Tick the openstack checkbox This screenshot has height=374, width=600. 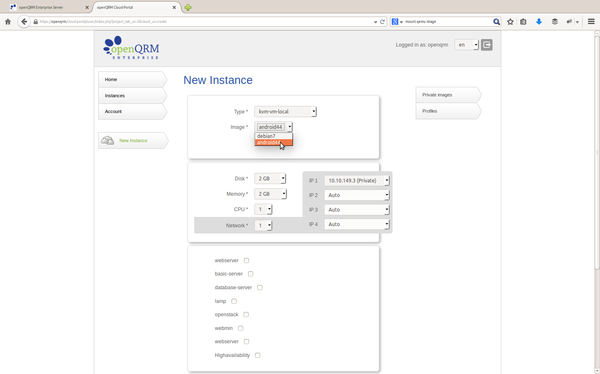click(x=246, y=314)
